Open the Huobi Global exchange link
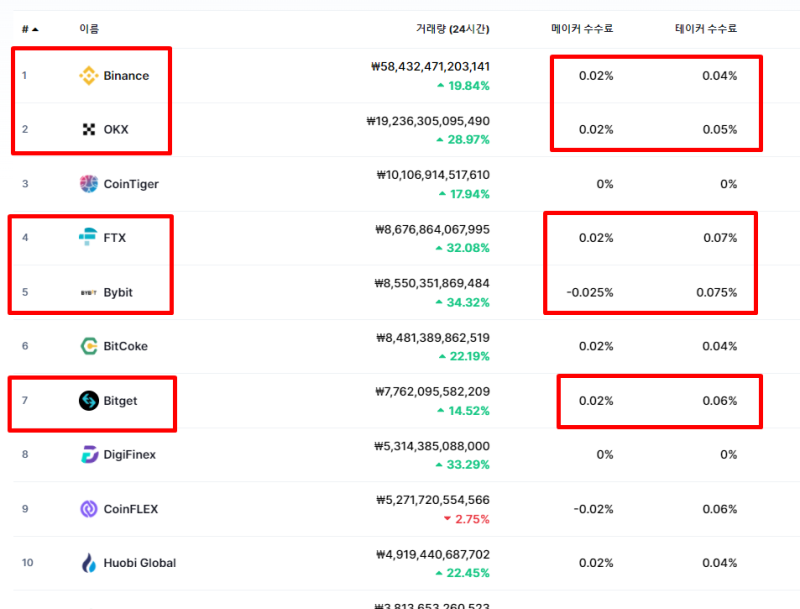Image resolution: width=800 pixels, height=609 pixels. pos(140,563)
